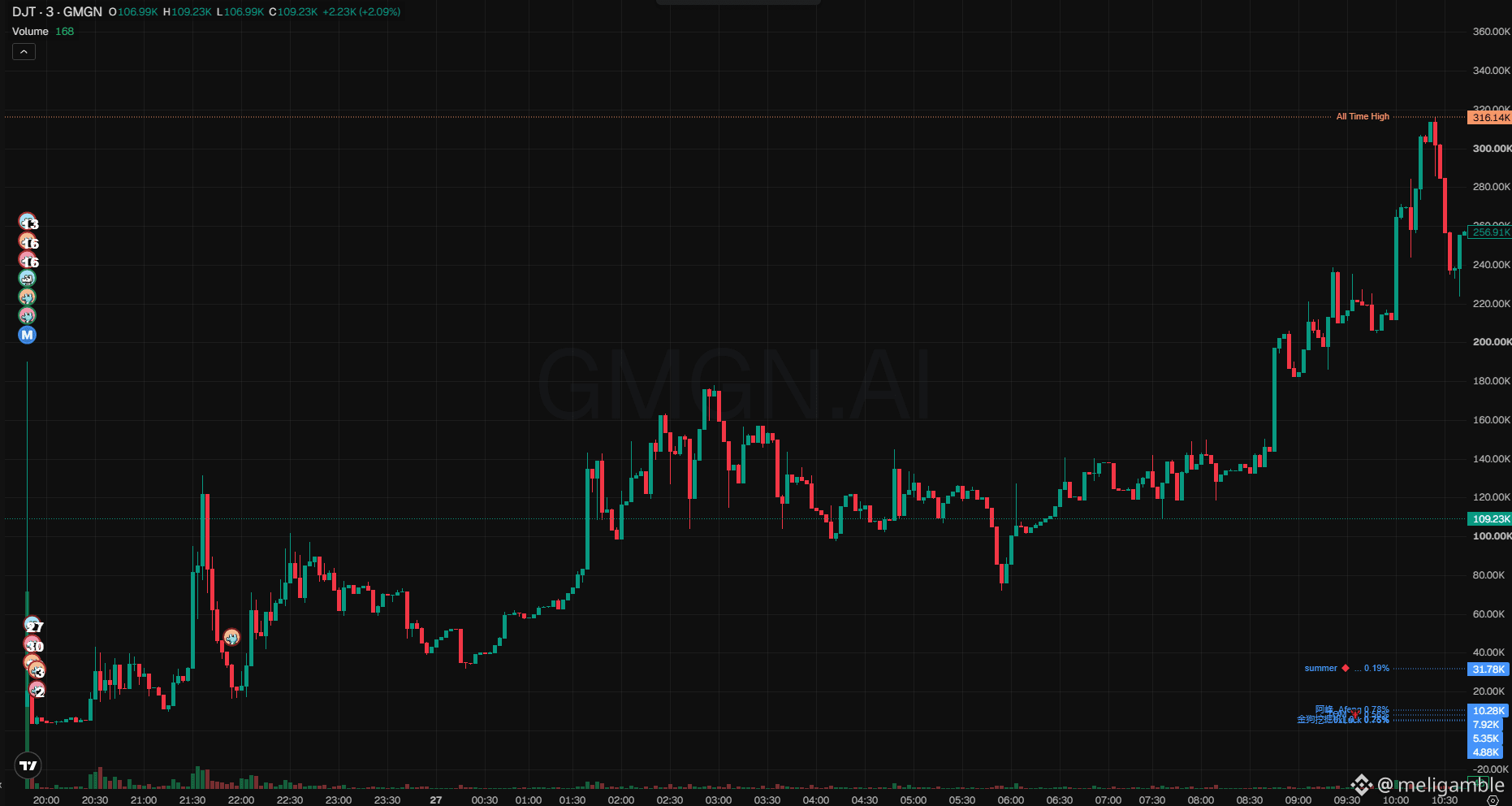Collapse the indicator legend with the chevron button
The width and height of the screenshot is (1512, 806).
(24, 52)
